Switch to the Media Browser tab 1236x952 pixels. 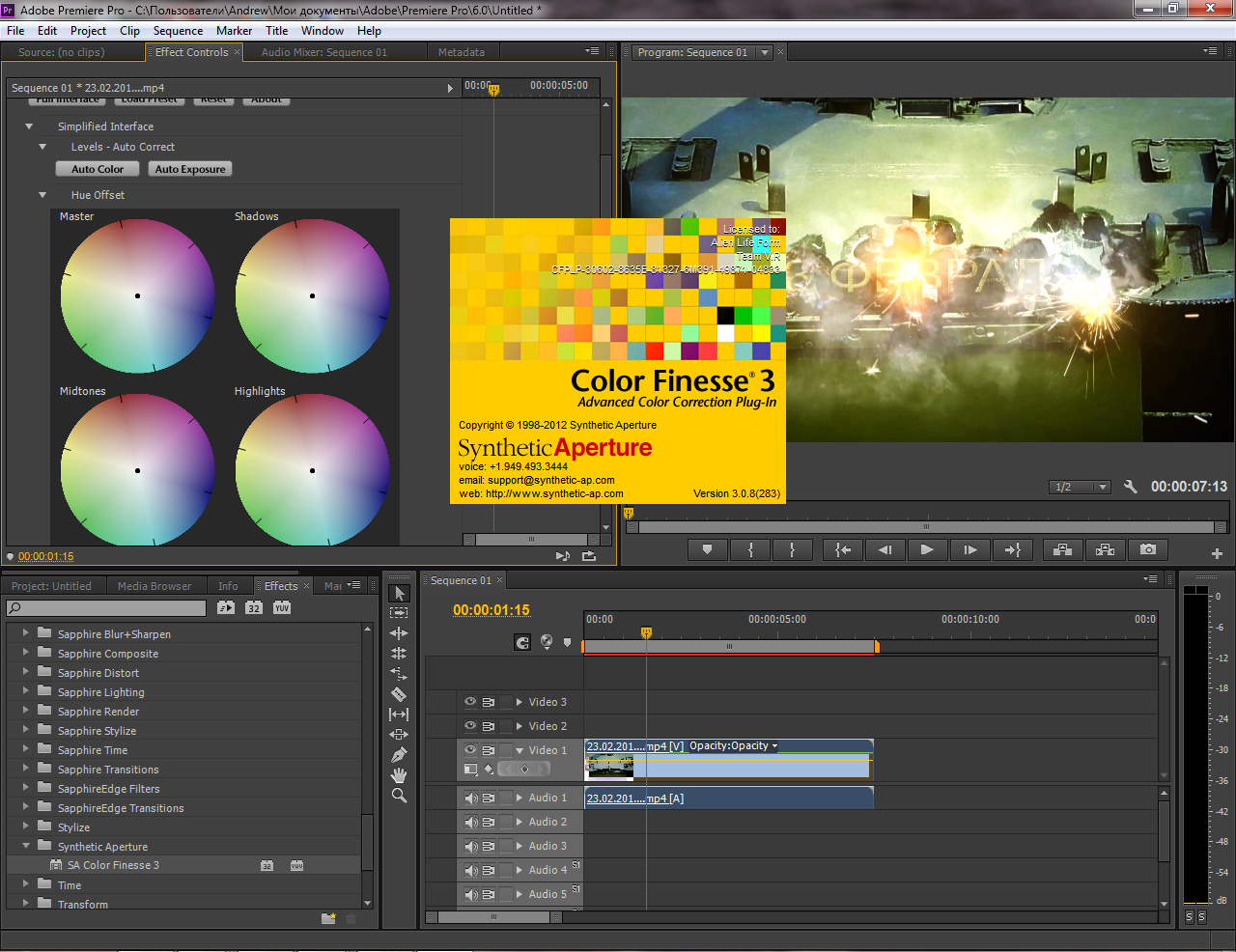click(154, 586)
